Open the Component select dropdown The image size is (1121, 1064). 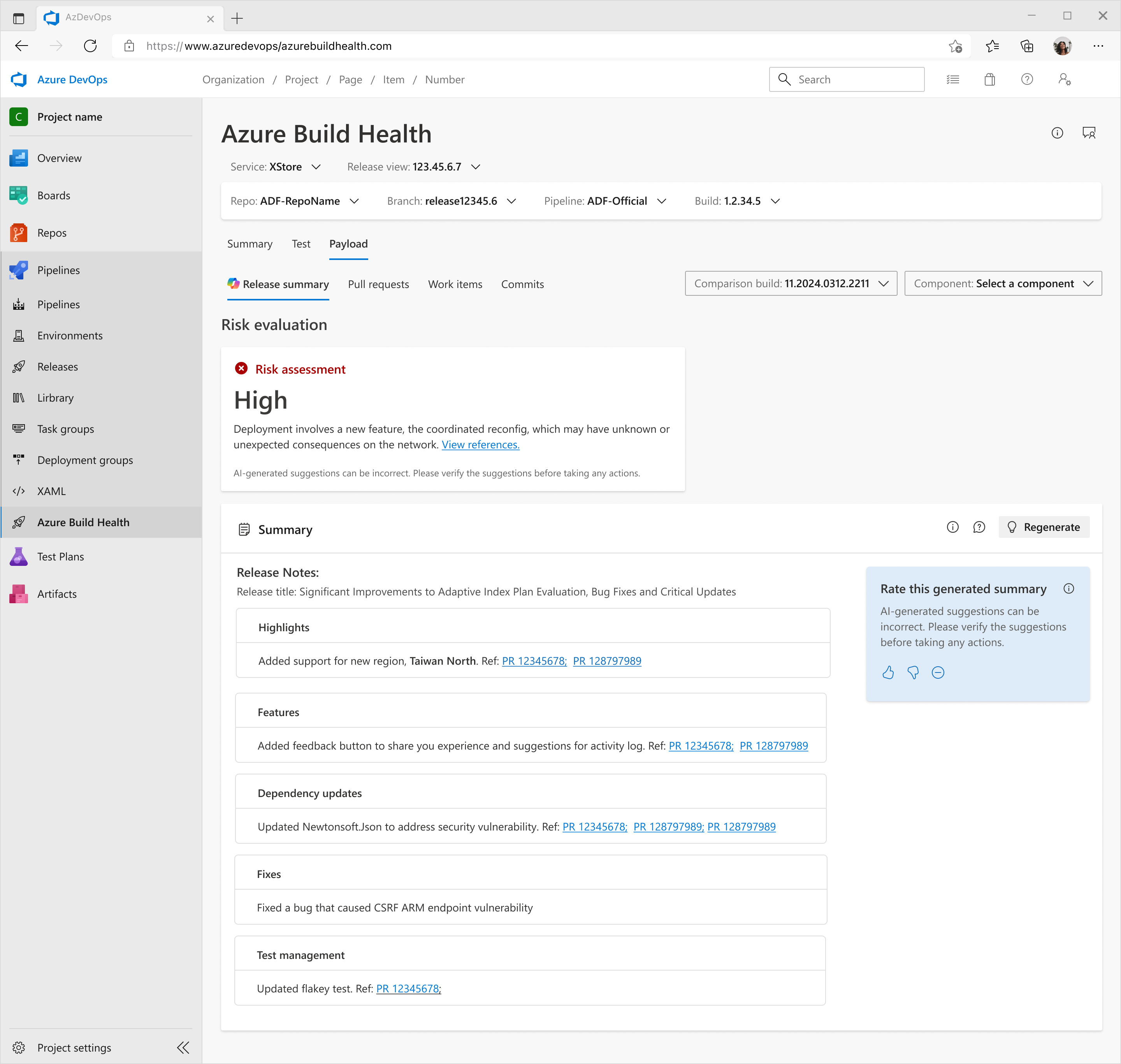coord(1003,284)
